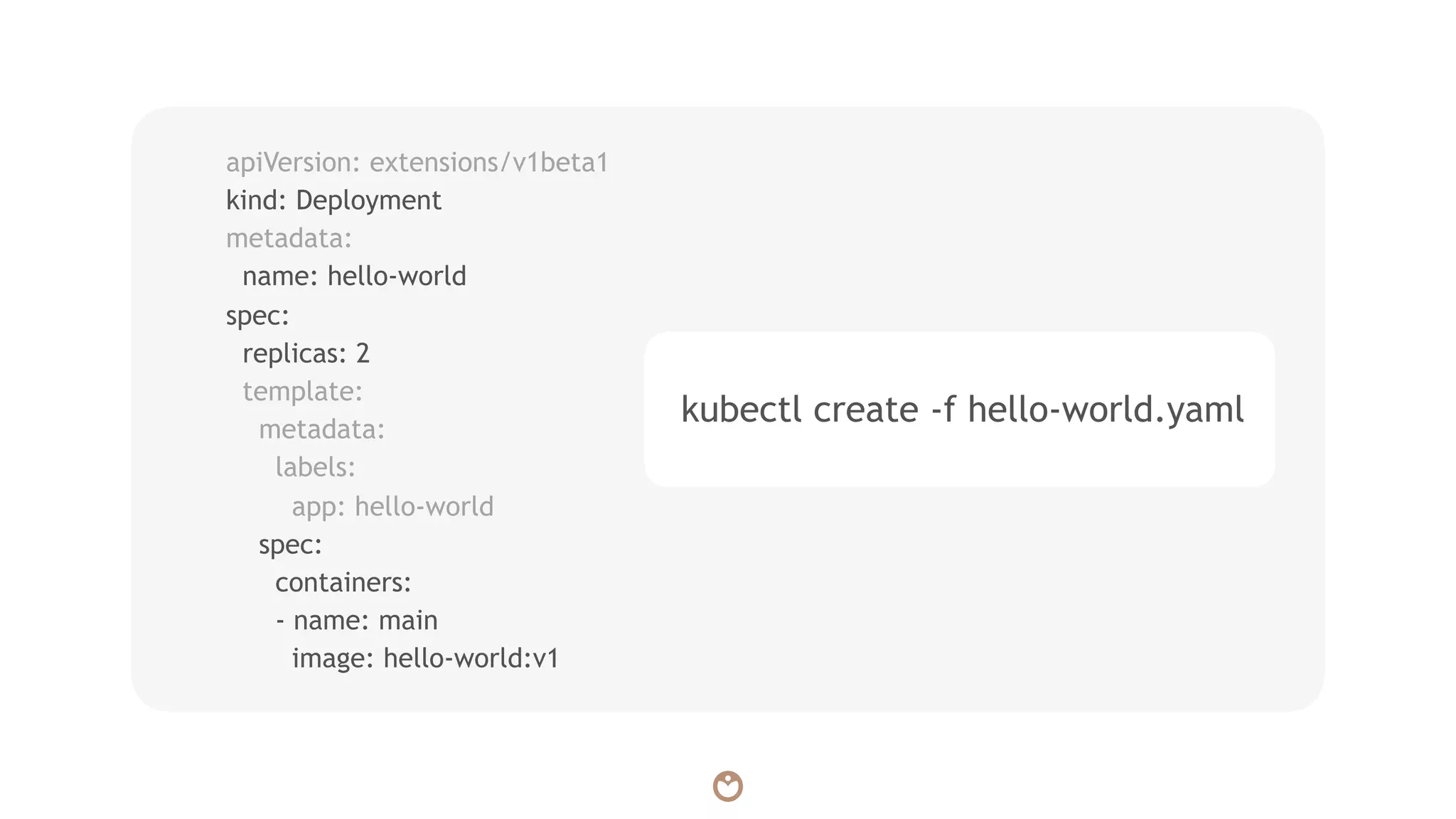Viewport: 1456px width, 819px height.
Task: Click the top-level 'spec:' line above replicas
Action: tap(257, 316)
